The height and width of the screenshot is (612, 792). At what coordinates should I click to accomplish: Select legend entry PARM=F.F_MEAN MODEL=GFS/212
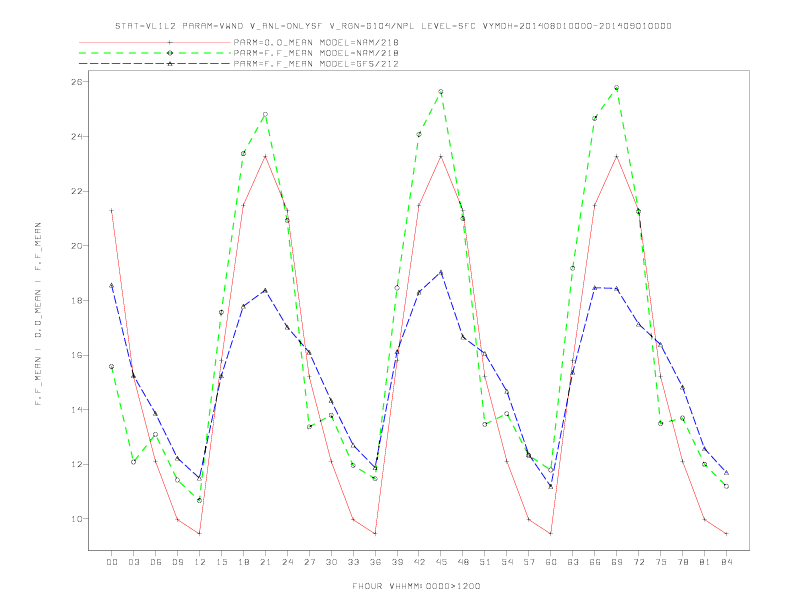point(316,64)
